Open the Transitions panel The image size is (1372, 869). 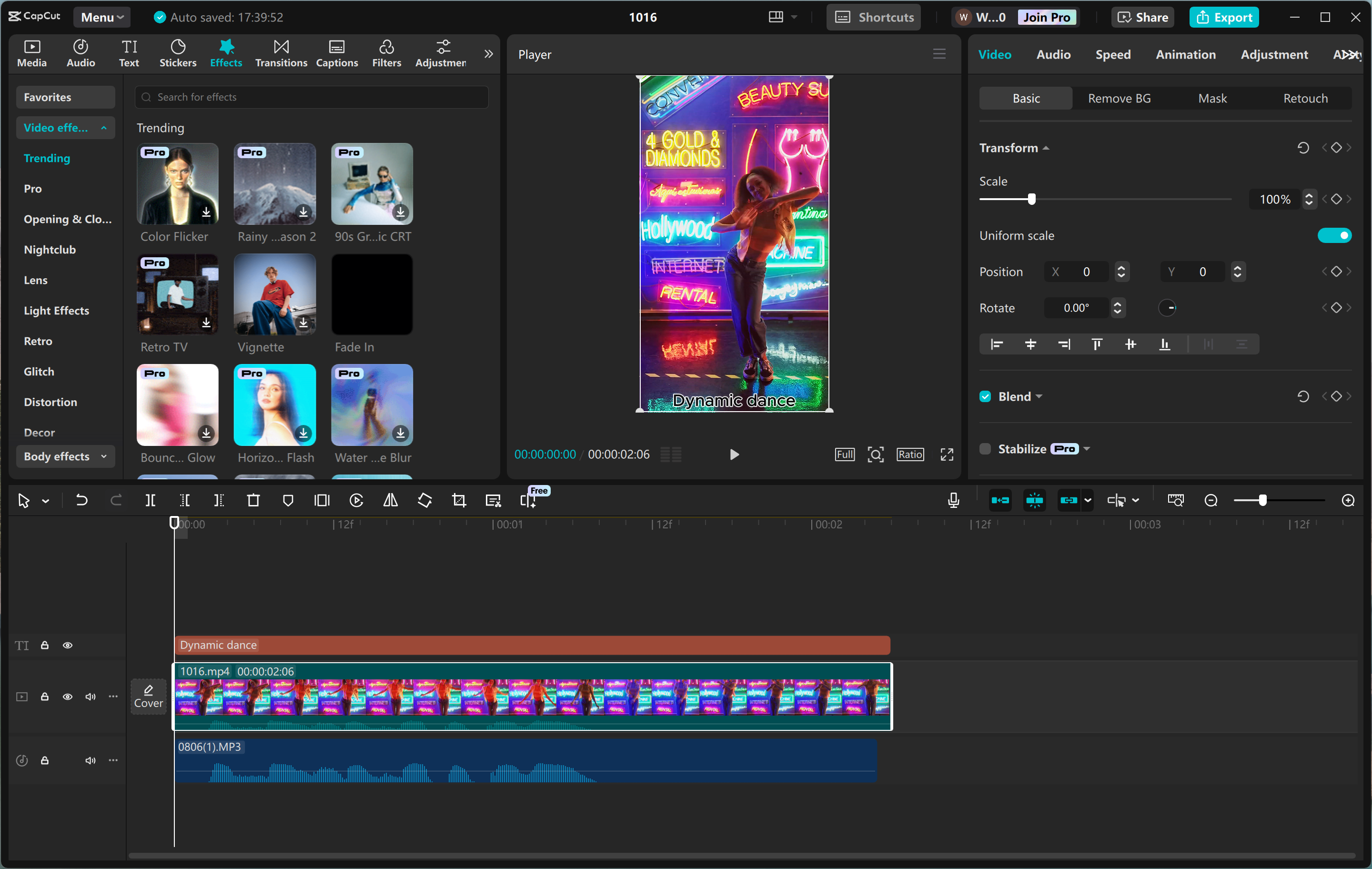tap(280, 53)
